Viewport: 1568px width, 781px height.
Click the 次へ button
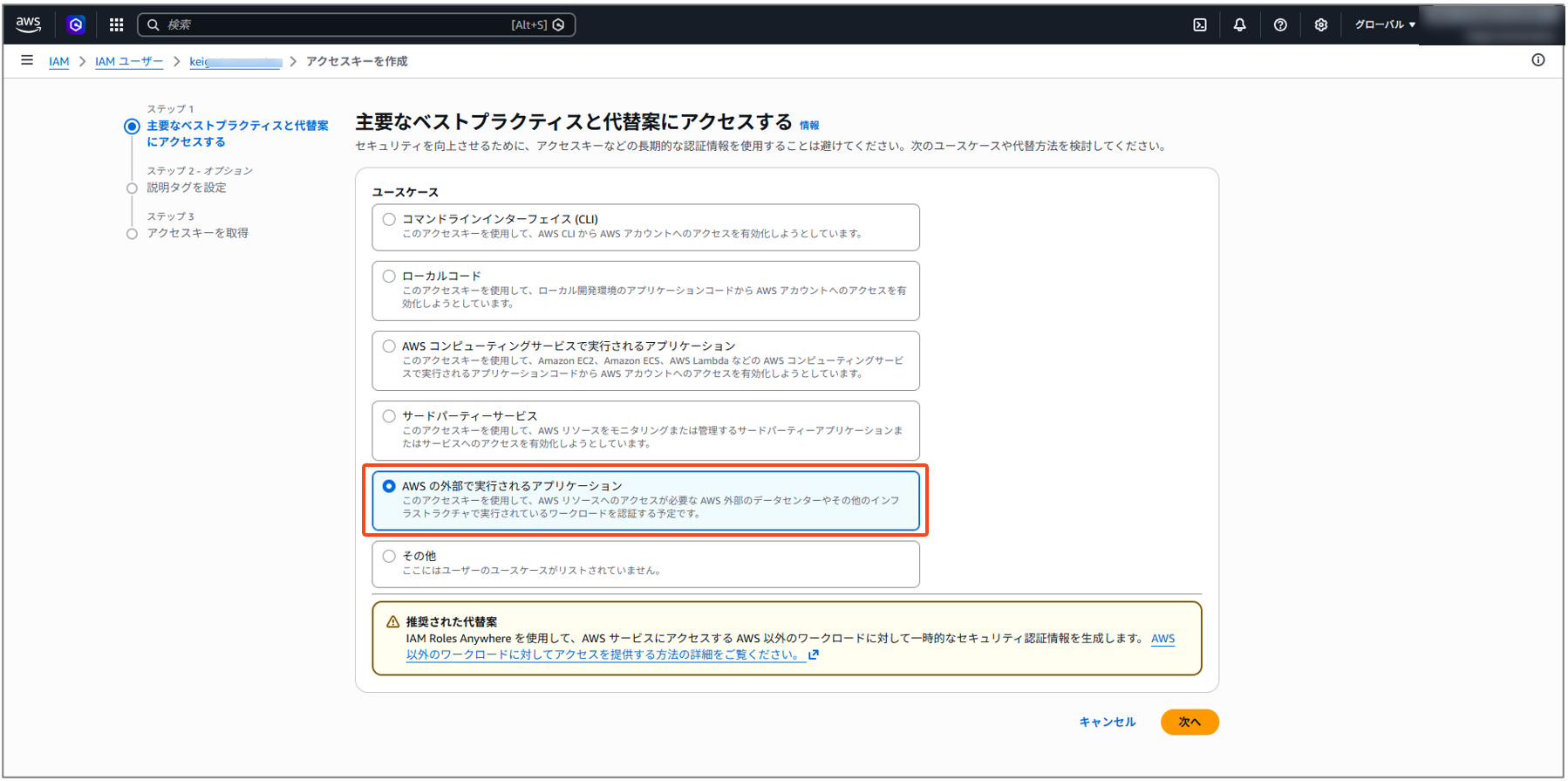coord(1190,723)
